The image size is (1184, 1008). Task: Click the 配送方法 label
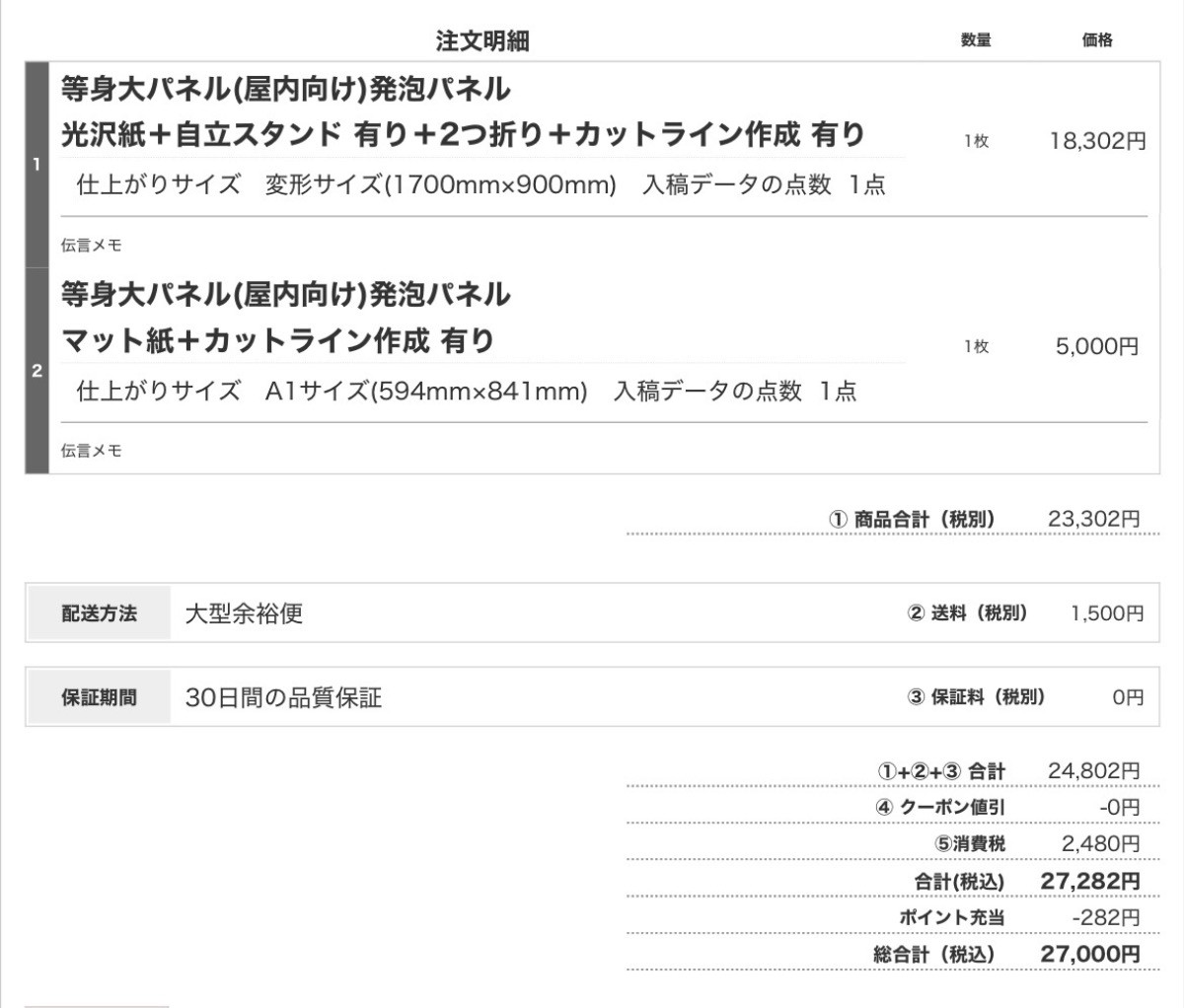(99, 613)
